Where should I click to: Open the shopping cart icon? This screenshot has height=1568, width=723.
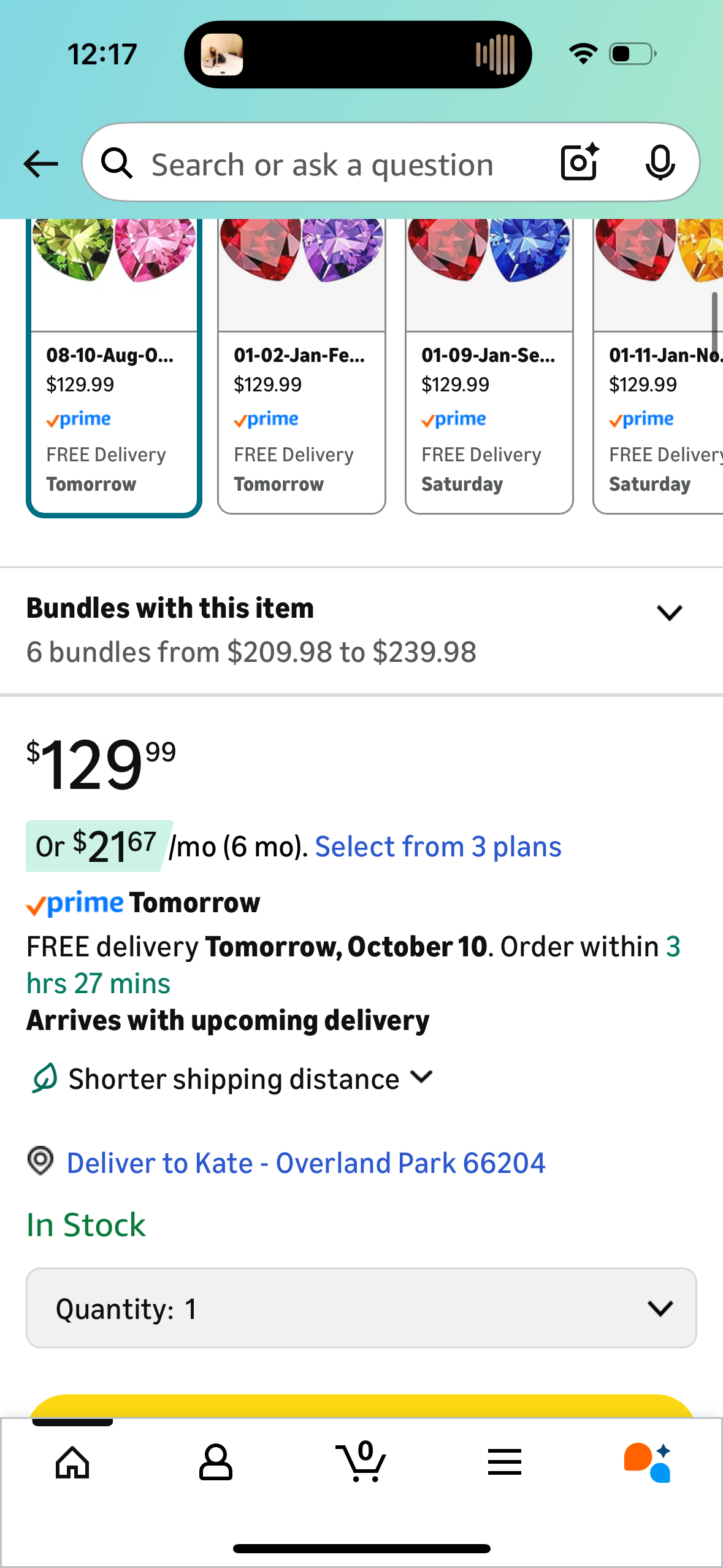(361, 1462)
